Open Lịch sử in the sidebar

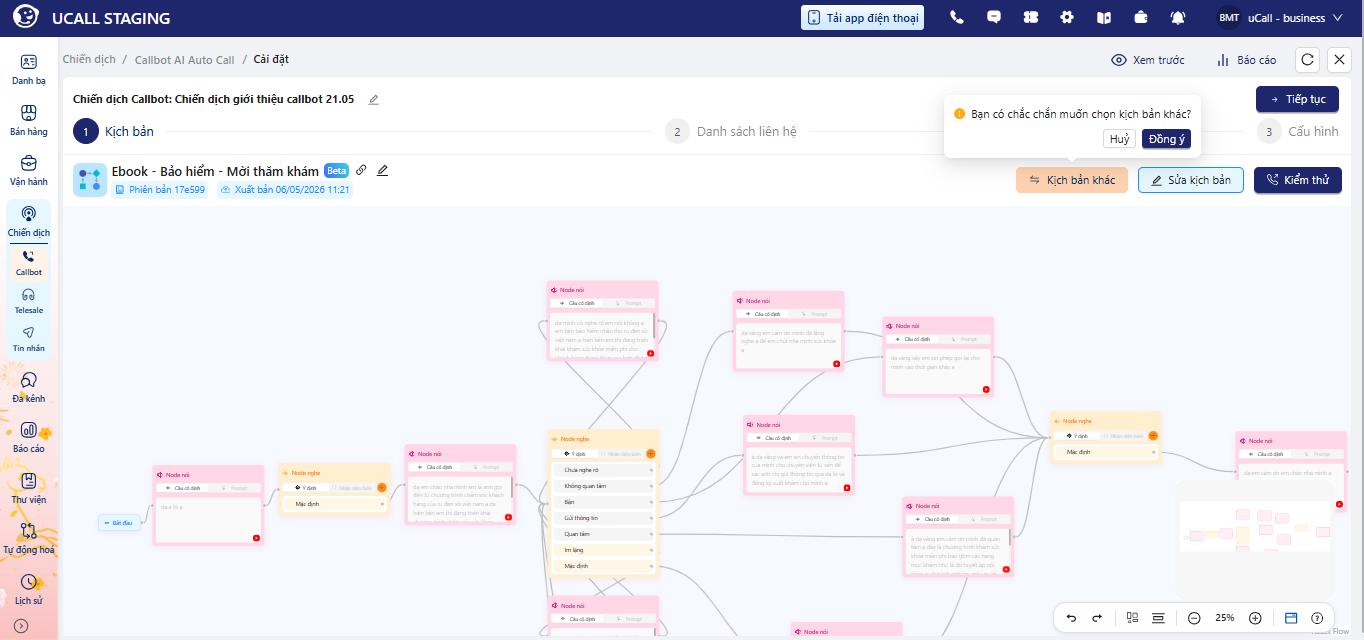tap(29, 589)
